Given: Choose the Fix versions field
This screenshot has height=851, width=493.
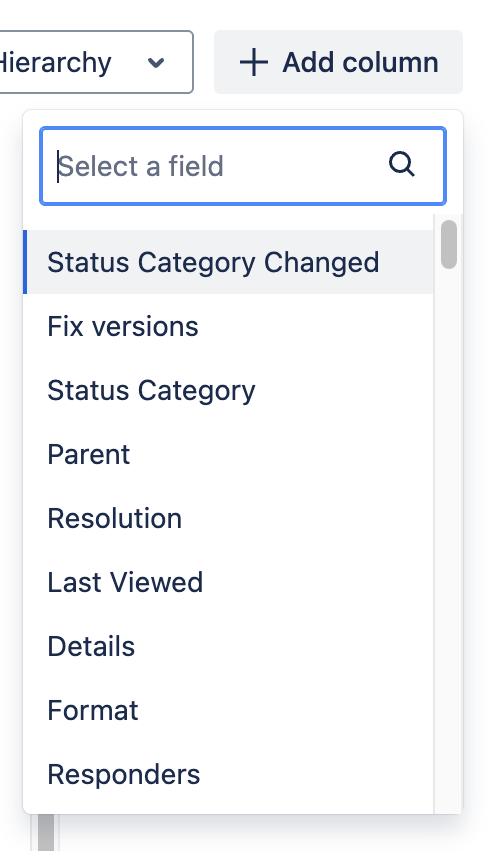Looking at the screenshot, I should click(228, 326).
